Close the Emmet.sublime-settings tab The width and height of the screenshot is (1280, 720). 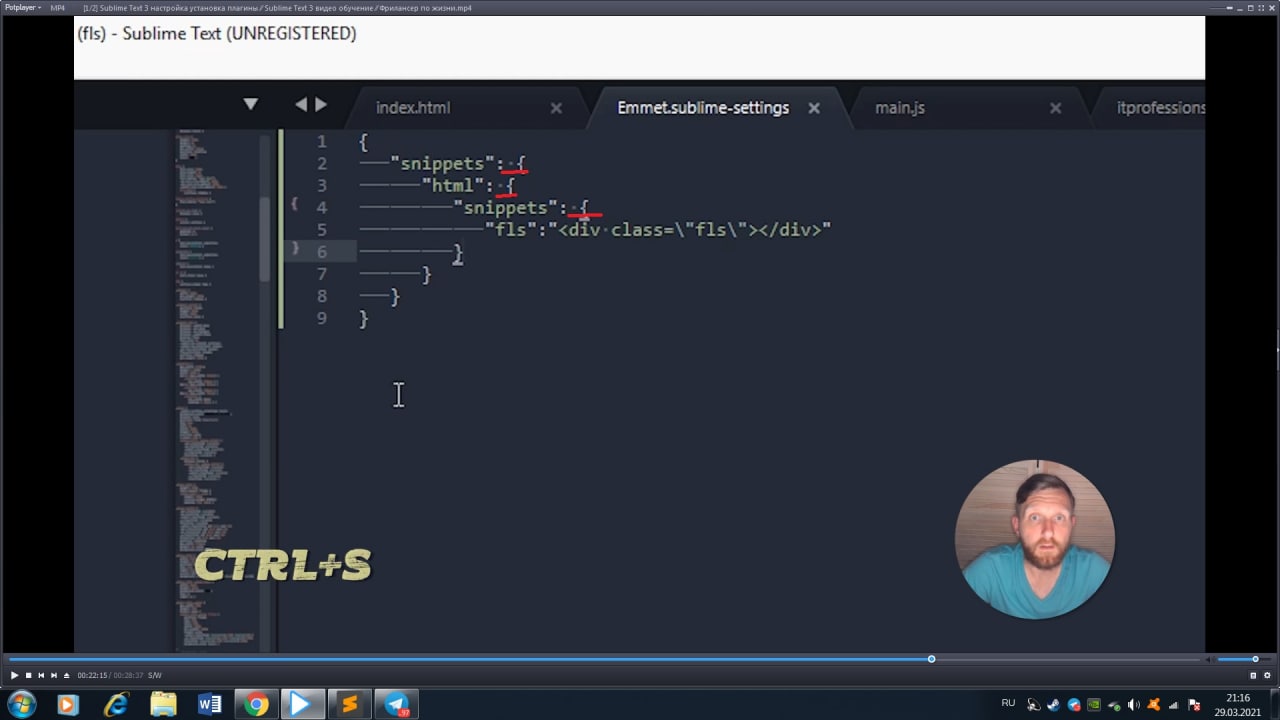(814, 108)
